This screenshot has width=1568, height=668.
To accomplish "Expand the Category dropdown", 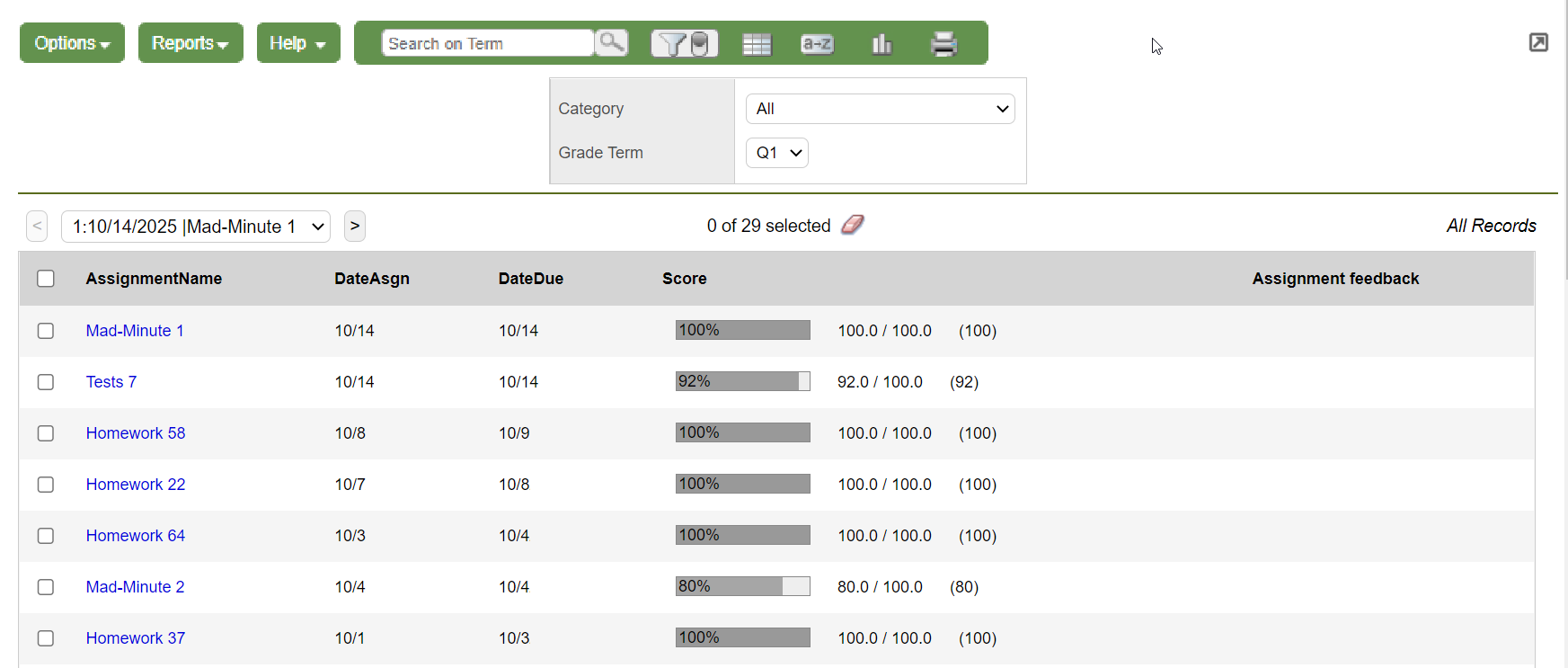I will coord(880,109).
